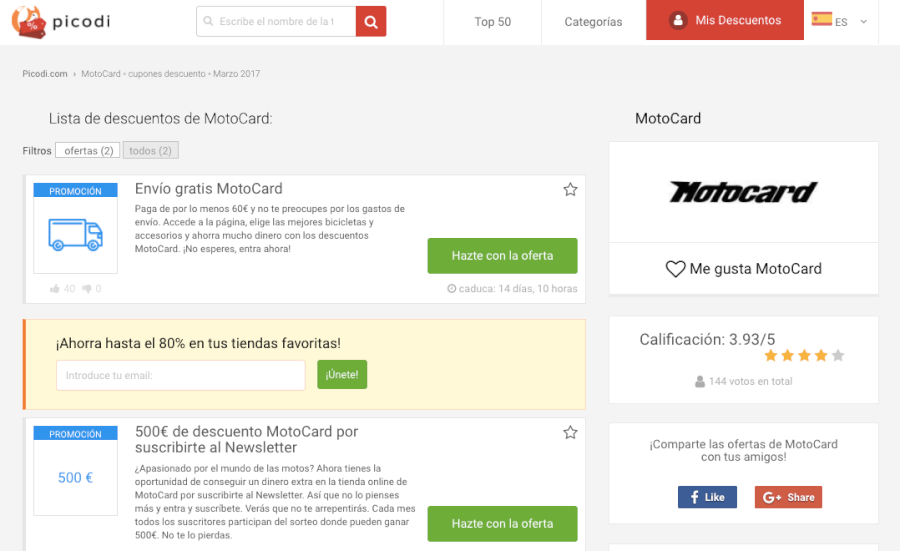Click the heart Me gusta MotoCard
The image size is (900, 551).
point(676,269)
